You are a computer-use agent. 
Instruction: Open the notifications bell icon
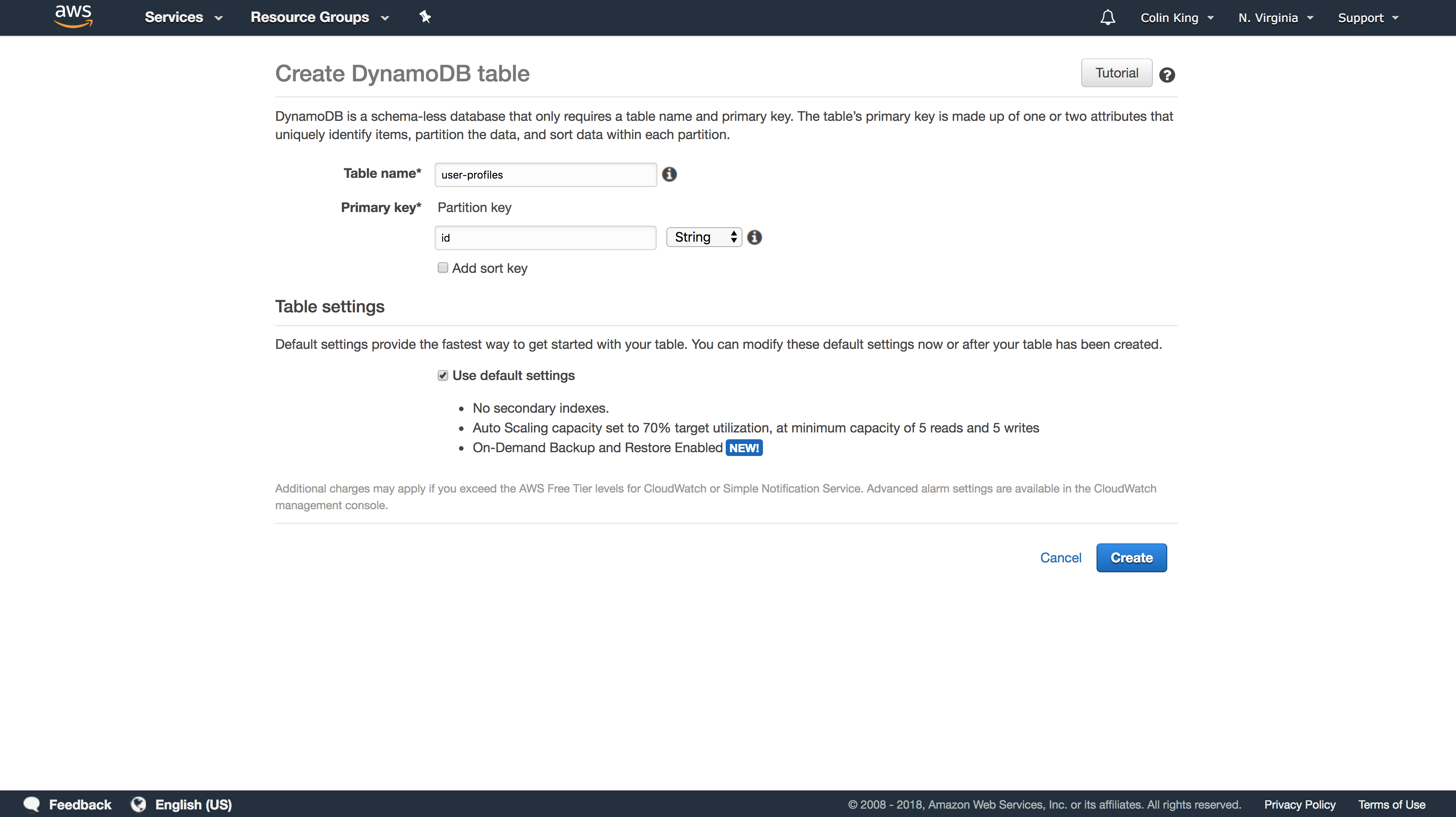tap(1107, 17)
